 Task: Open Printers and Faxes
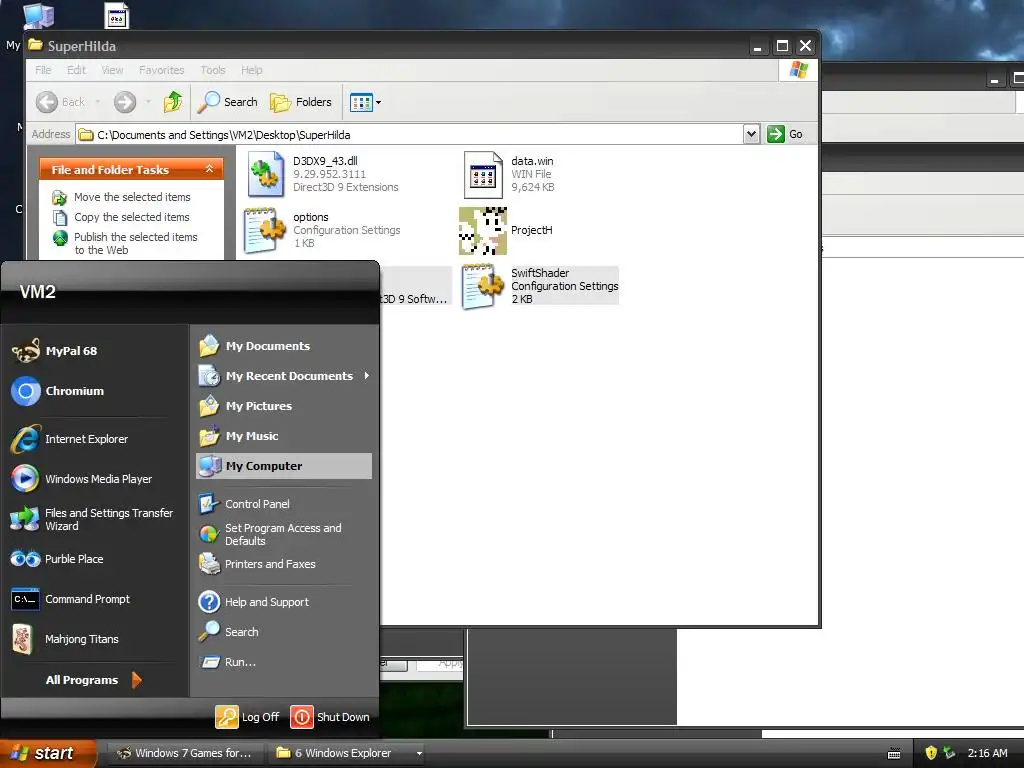pos(283,564)
